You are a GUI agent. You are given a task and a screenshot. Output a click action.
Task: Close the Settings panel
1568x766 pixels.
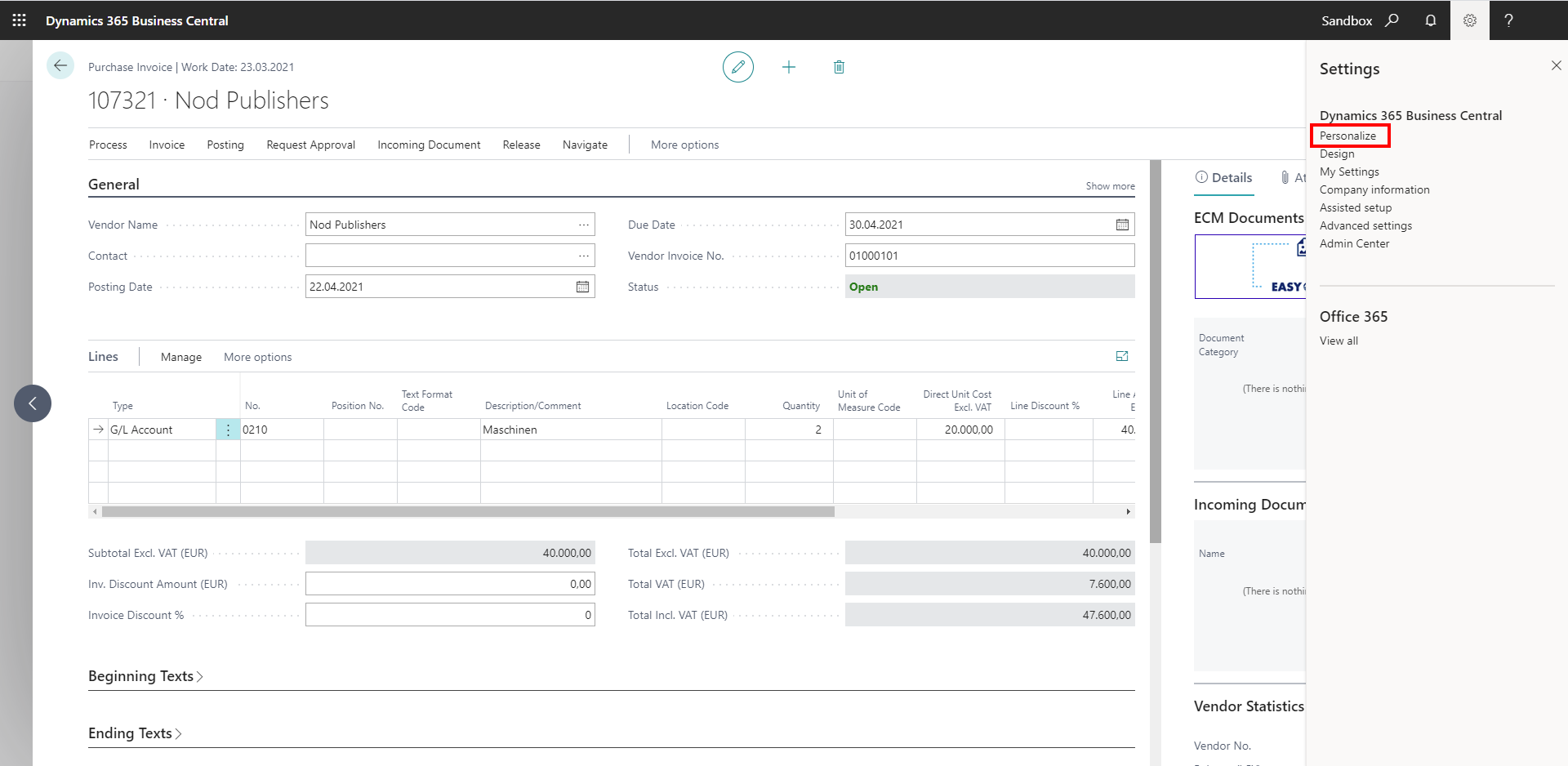click(x=1556, y=65)
